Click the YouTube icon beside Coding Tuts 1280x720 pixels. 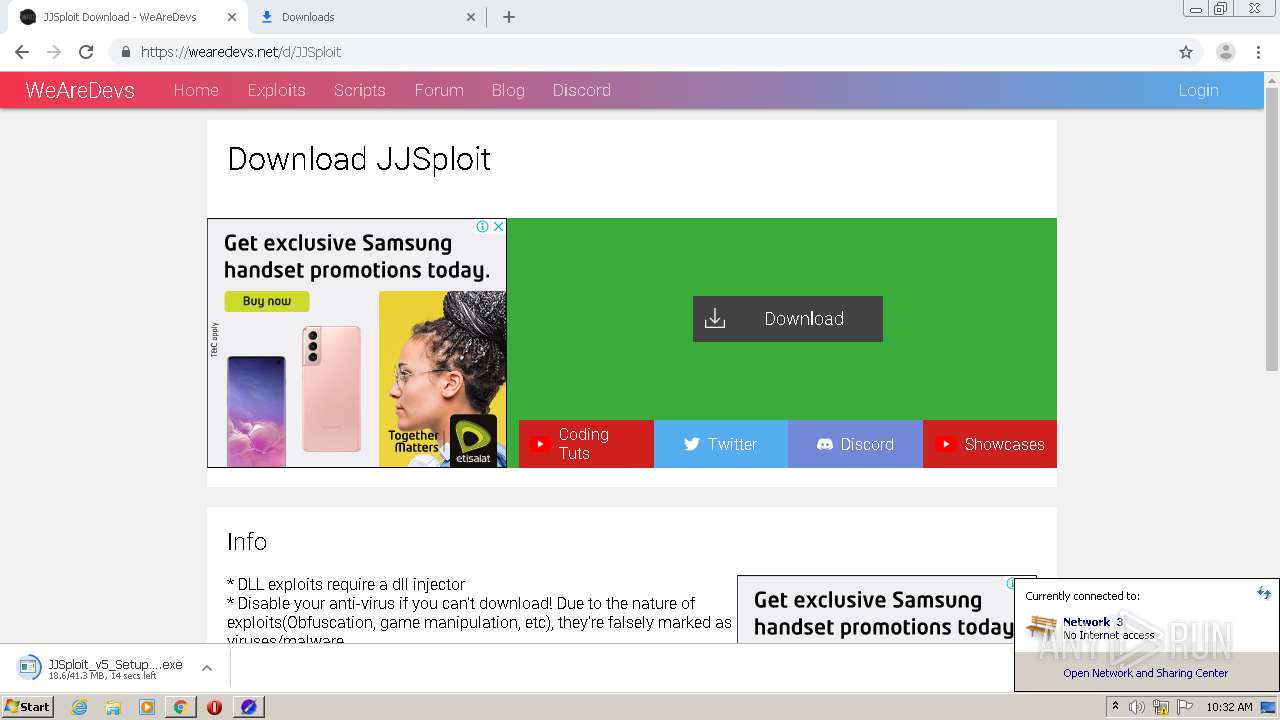[x=540, y=444]
